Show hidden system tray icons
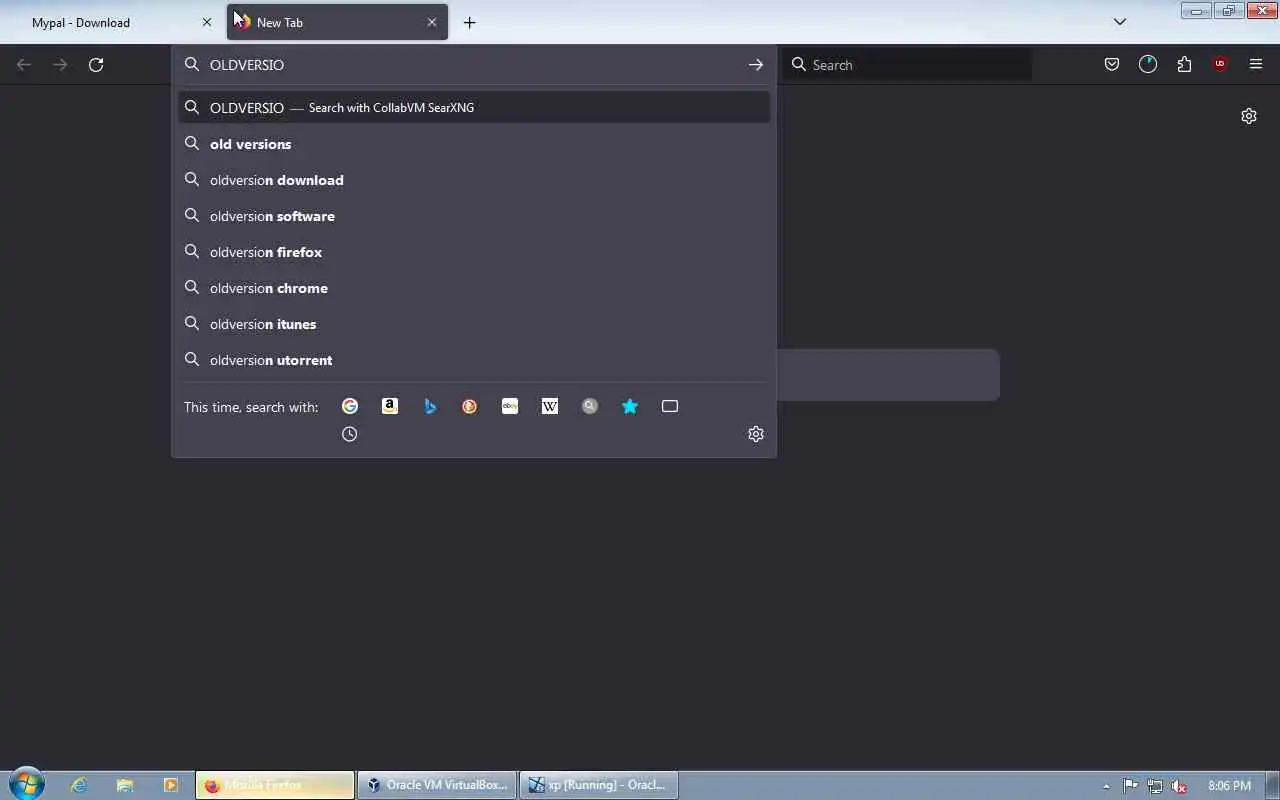The width and height of the screenshot is (1280, 800). coord(1106,786)
